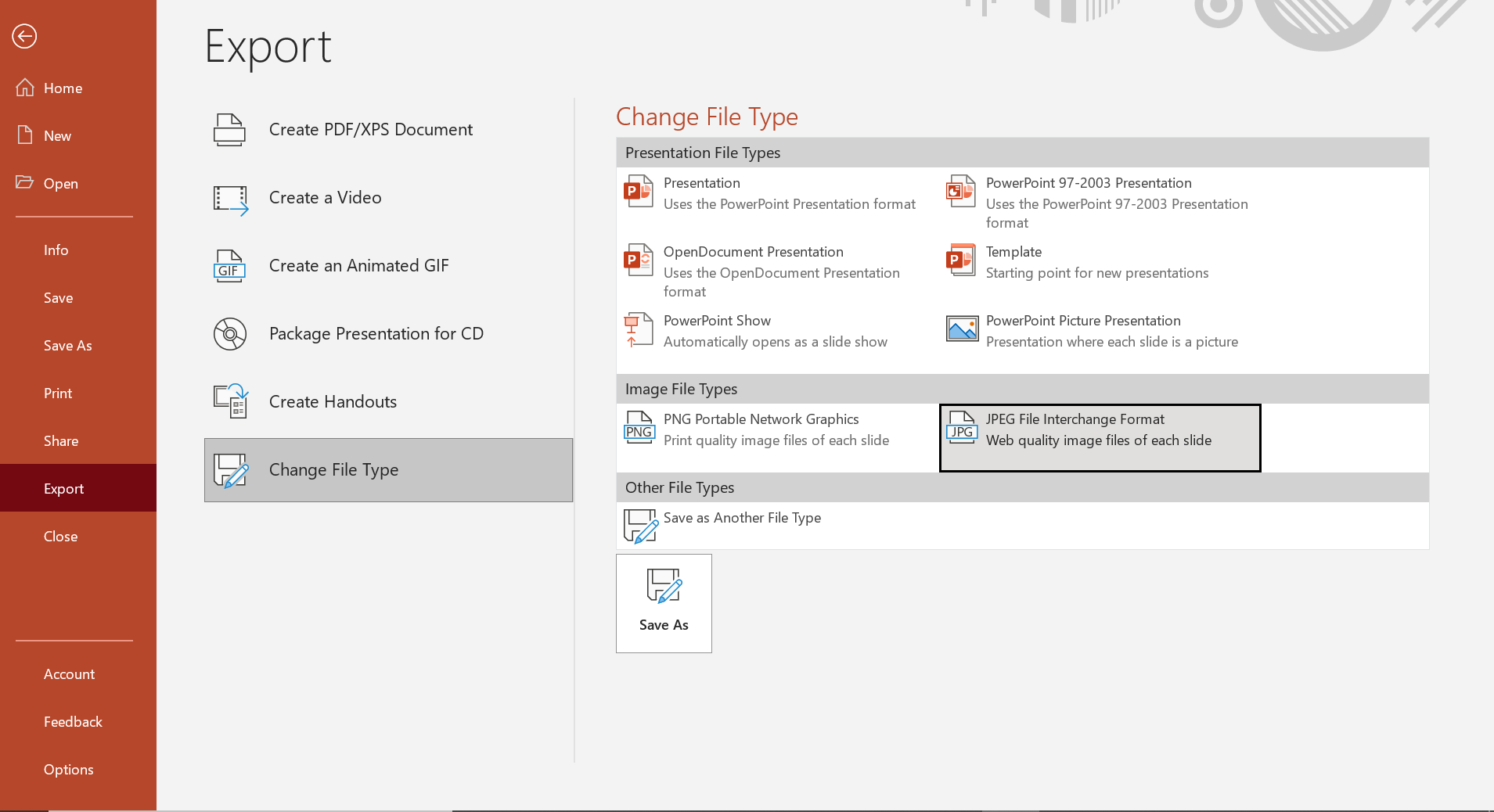The width and height of the screenshot is (1494, 812).
Task: Click the PowerPoint 97-2003 file icon
Action: 961,191
